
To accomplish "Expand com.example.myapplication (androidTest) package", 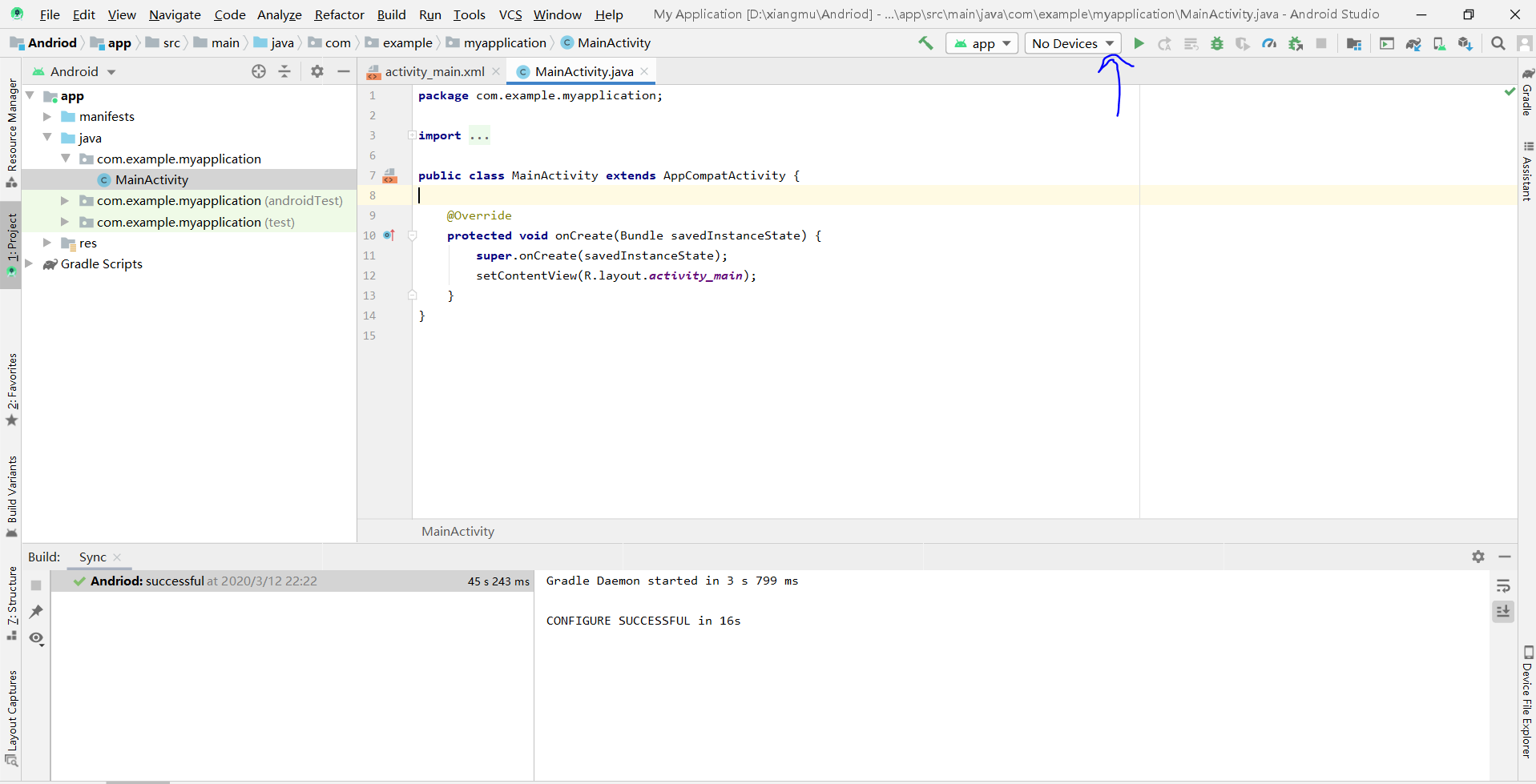I will click(65, 200).
